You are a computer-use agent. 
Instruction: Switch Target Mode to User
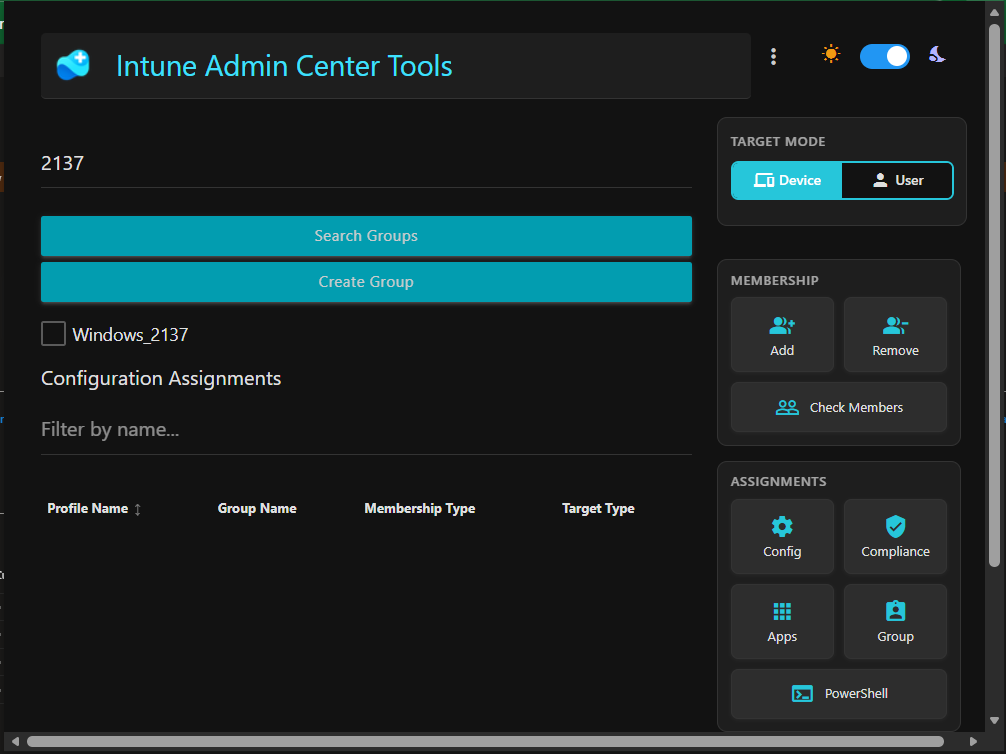(x=897, y=180)
